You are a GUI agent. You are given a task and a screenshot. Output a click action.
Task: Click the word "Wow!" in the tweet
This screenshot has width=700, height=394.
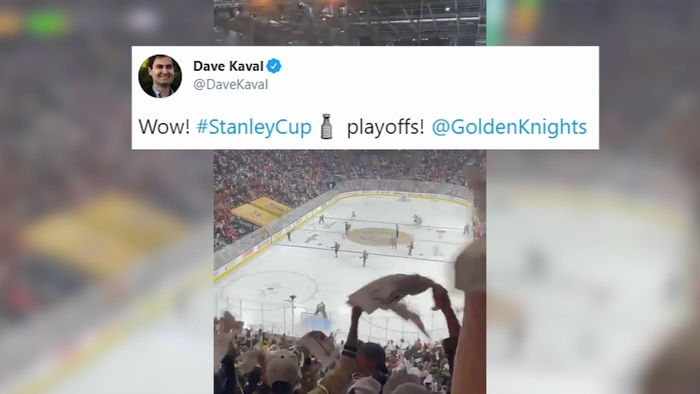tap(164, 127)
